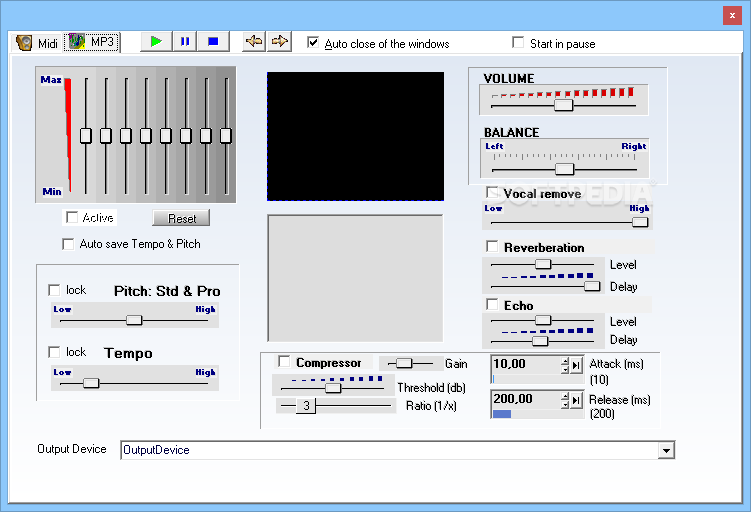Click the Tempo slider handle
Screen dimensions: 751x512
91,383
